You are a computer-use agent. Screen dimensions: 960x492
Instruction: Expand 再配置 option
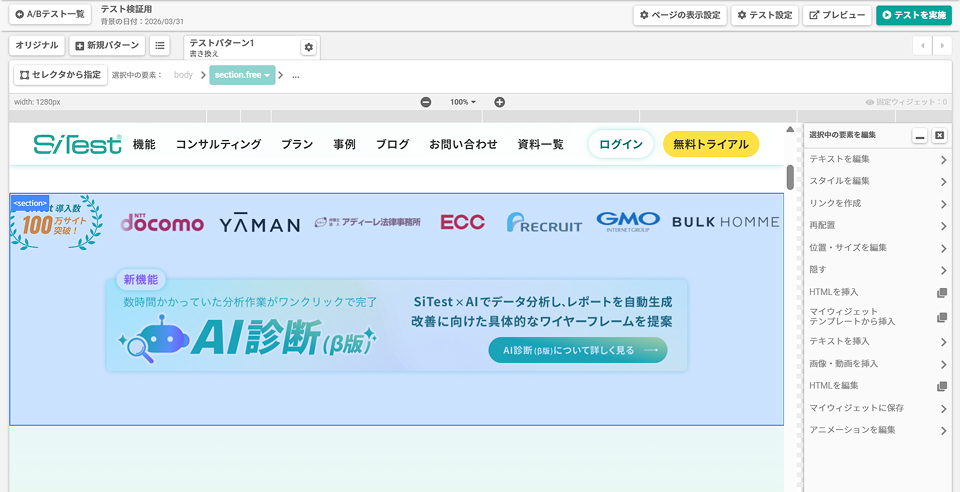tap(879, 225)
